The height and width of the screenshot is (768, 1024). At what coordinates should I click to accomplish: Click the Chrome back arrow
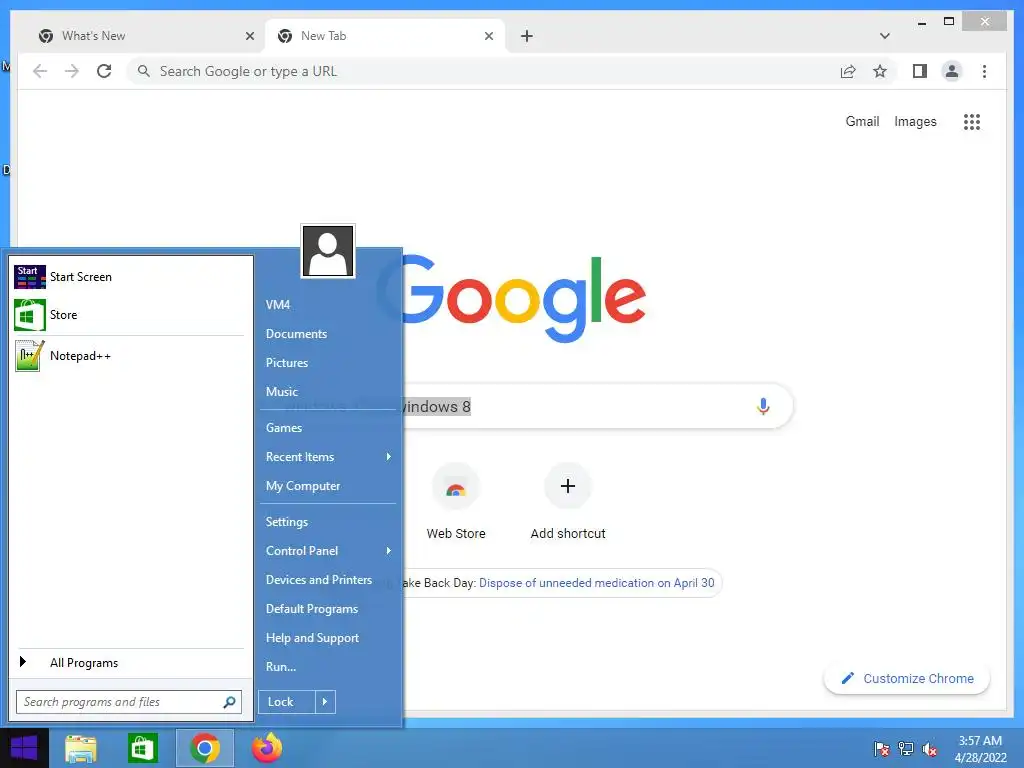coord(40,71)
